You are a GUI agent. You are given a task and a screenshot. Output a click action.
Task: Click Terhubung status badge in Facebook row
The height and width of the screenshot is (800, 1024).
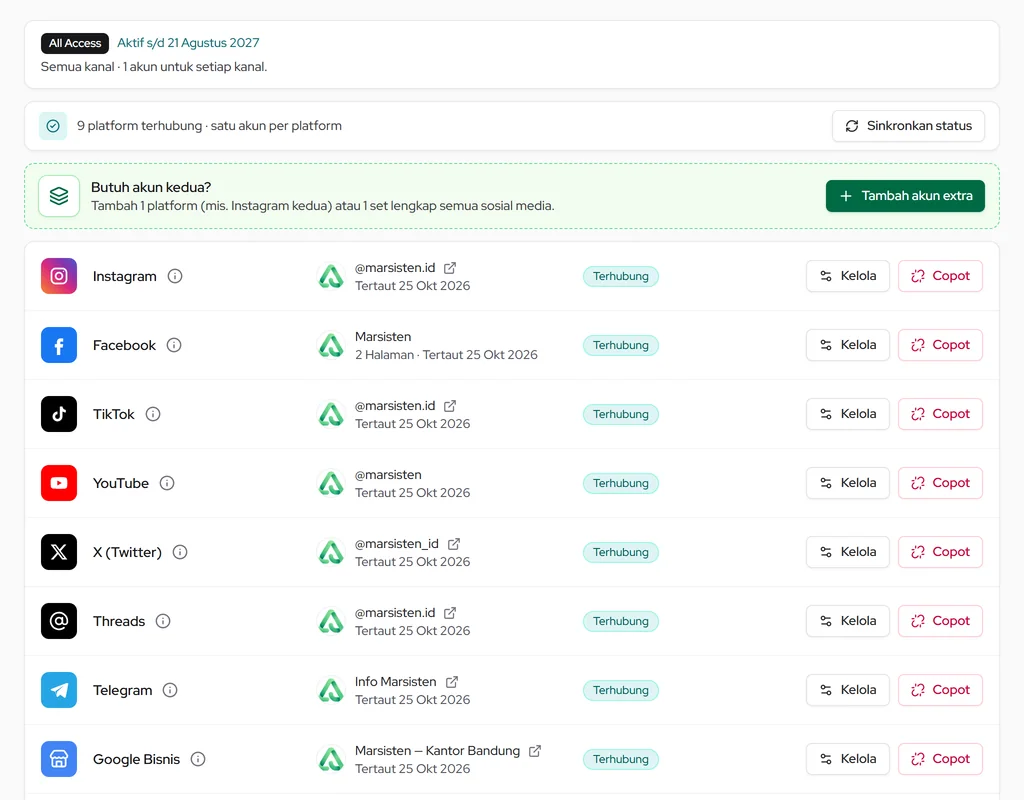pyautogui.click(x=620, y=345)
